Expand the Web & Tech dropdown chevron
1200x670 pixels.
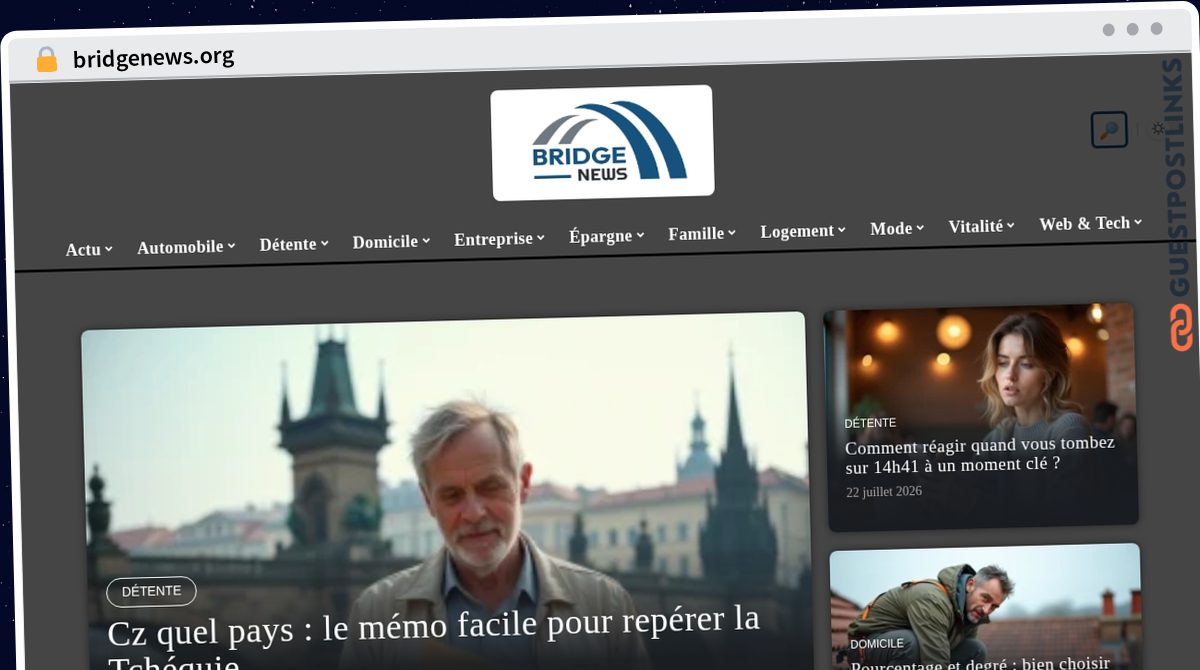tap(1138, 223)
